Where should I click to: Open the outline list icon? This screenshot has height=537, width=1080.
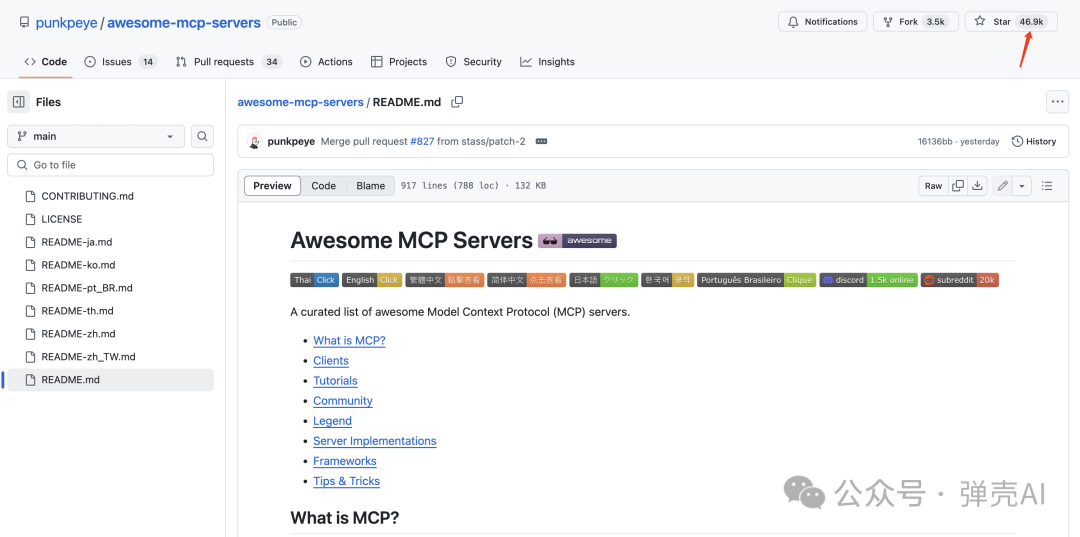pos(1047,186)
